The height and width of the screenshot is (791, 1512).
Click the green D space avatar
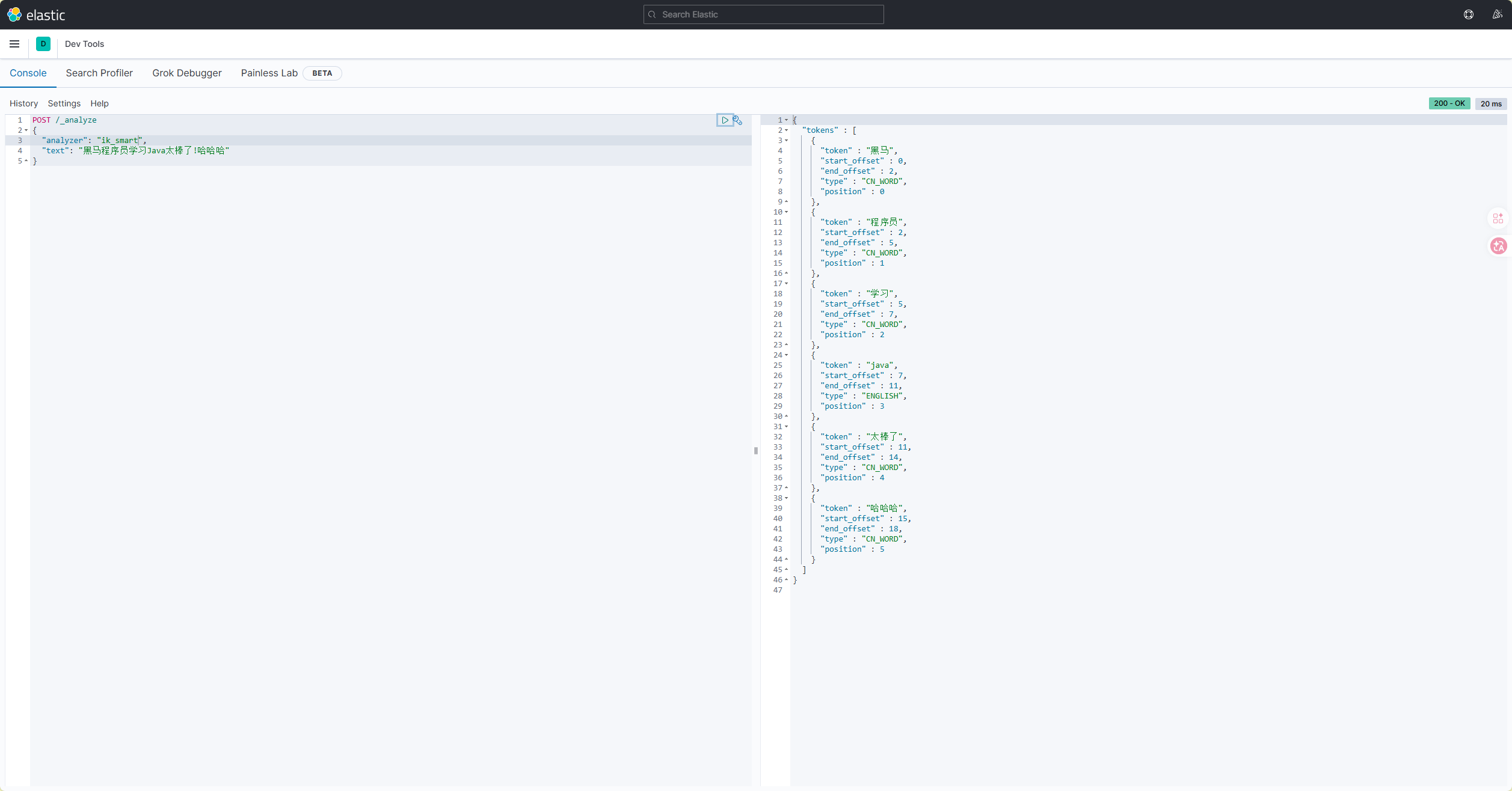tap(43, 44)
